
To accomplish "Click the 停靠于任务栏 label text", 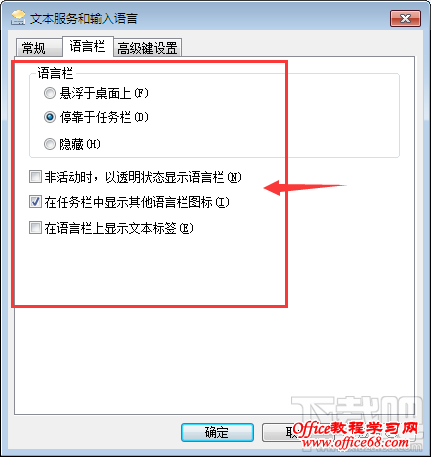I will tap(95, 117).
